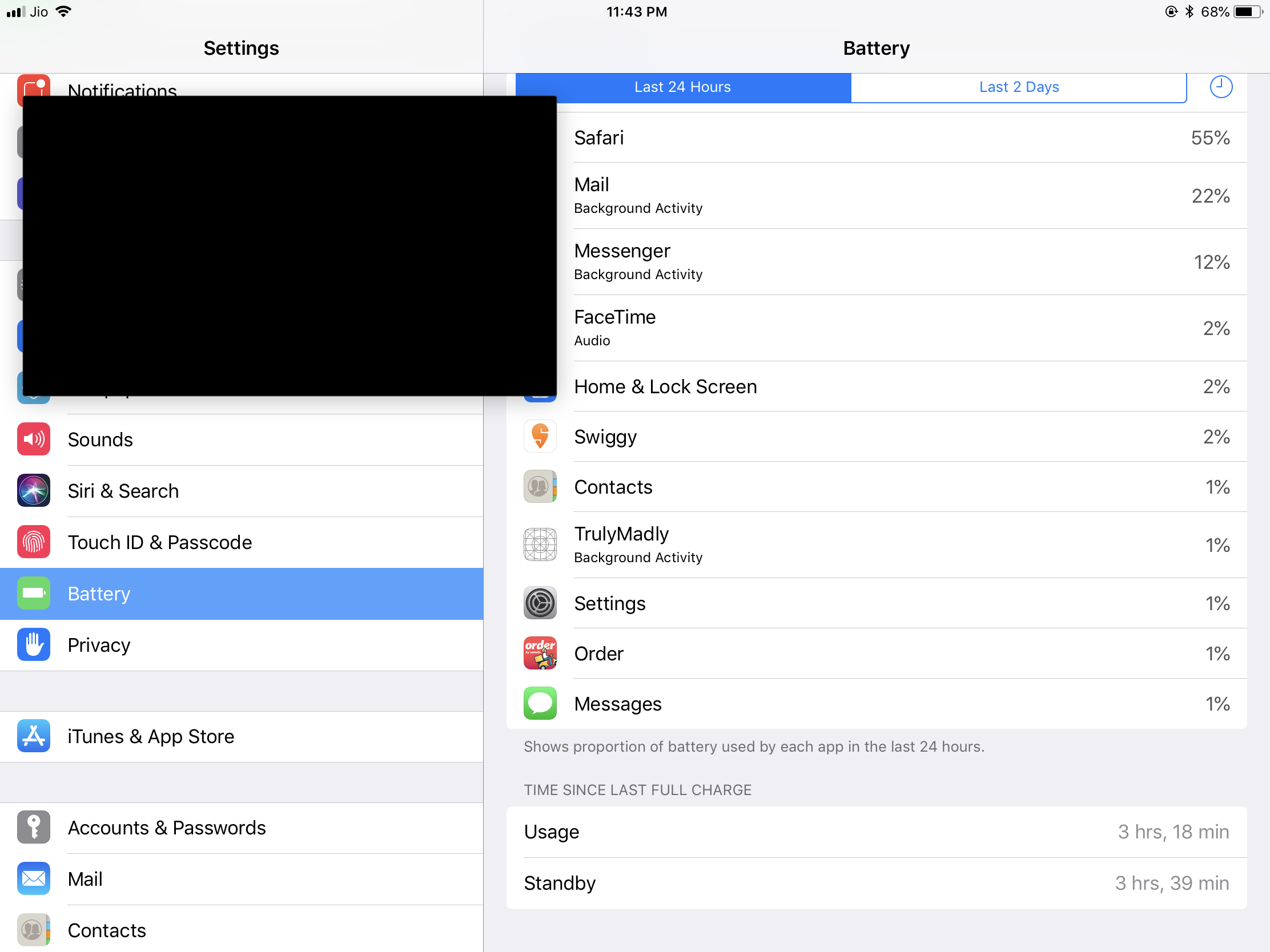Open Mail settings in sidebar
Viewport: 1270px width, 952px height.
[x=241, y=879]
